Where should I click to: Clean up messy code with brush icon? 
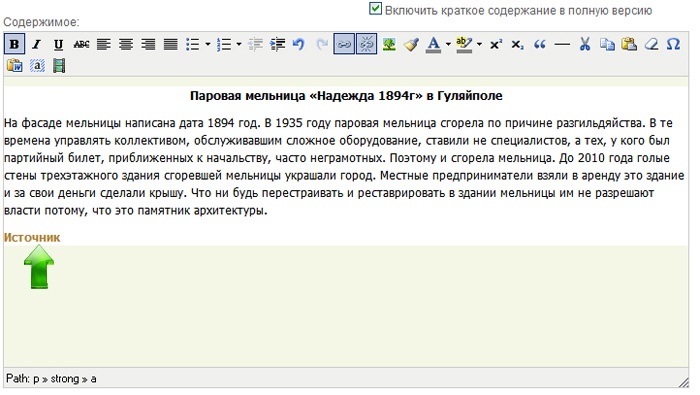coord(411,44)
